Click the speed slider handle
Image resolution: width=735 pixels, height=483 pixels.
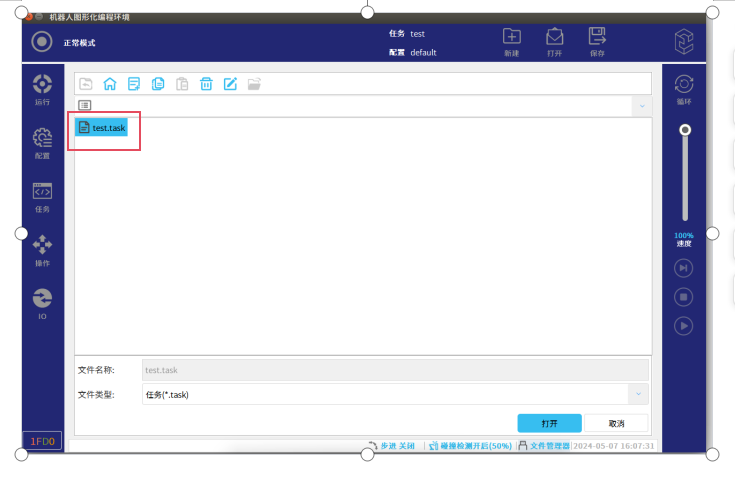[685, 130]
